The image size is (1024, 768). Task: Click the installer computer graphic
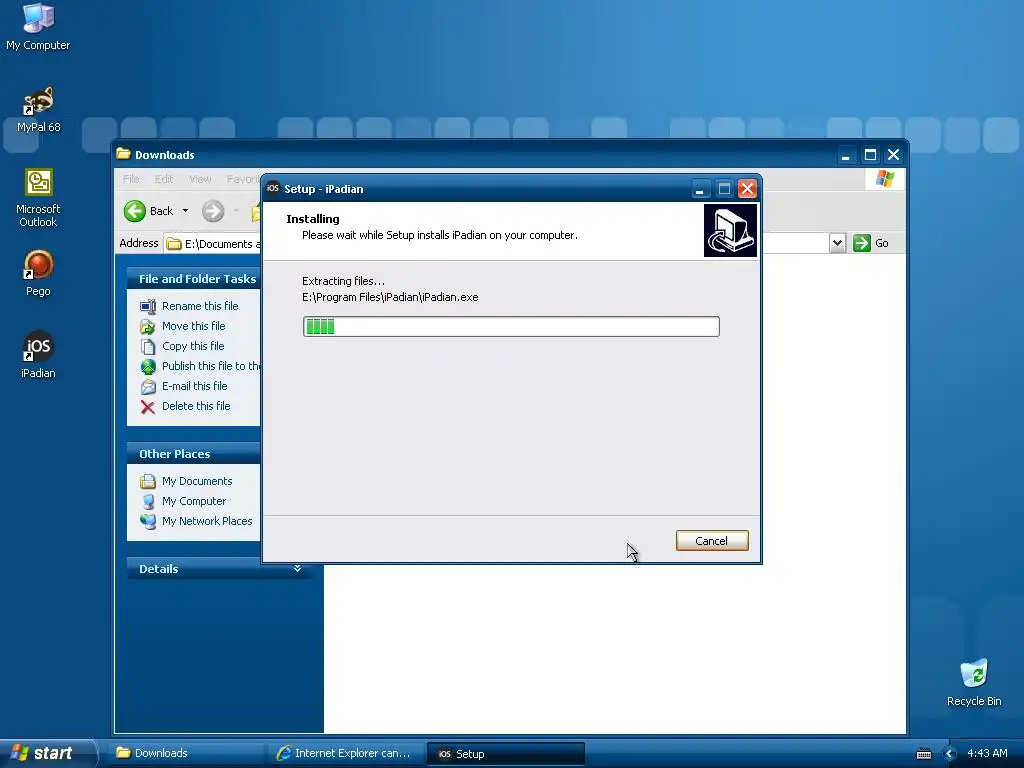[x=730, y=231]
